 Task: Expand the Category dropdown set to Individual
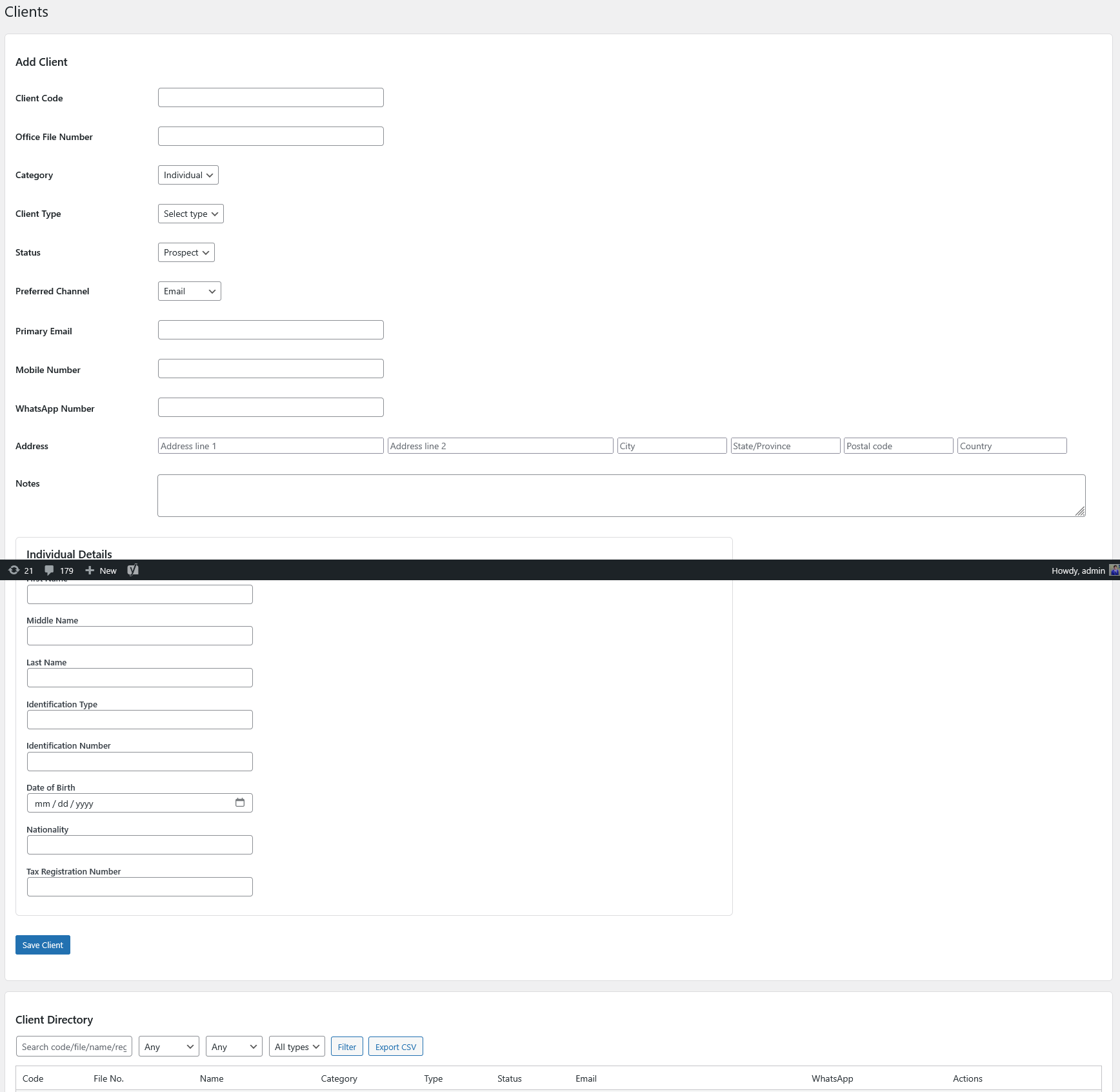pos(188,175)
